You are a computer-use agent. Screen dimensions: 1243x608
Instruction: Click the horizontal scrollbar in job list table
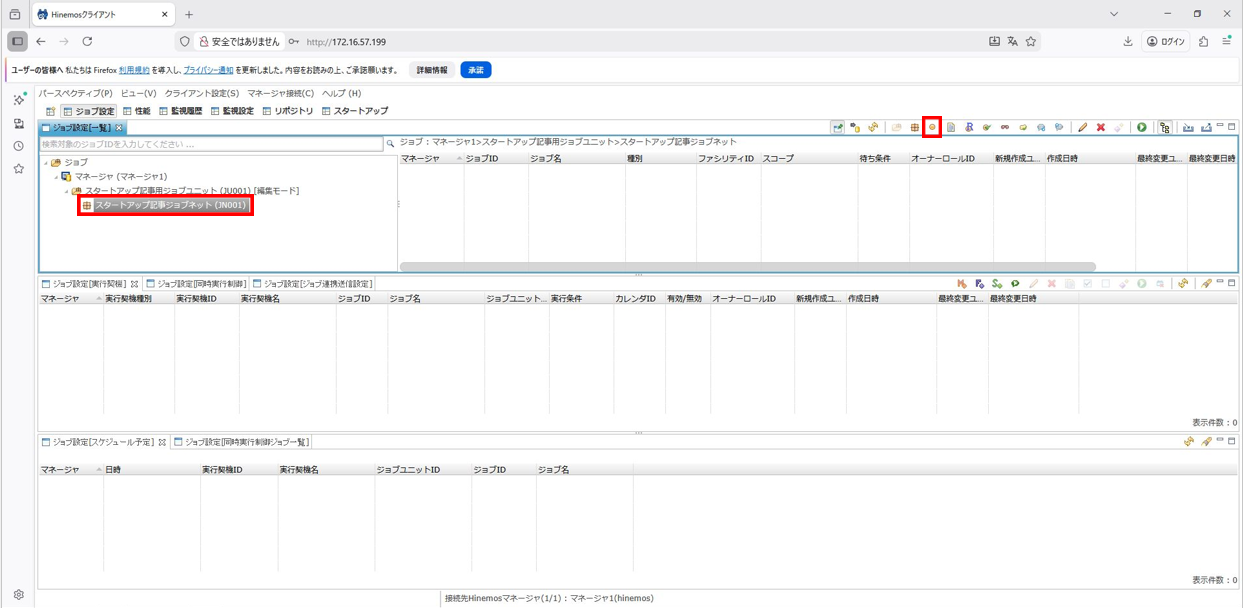[x=747, y=267]
